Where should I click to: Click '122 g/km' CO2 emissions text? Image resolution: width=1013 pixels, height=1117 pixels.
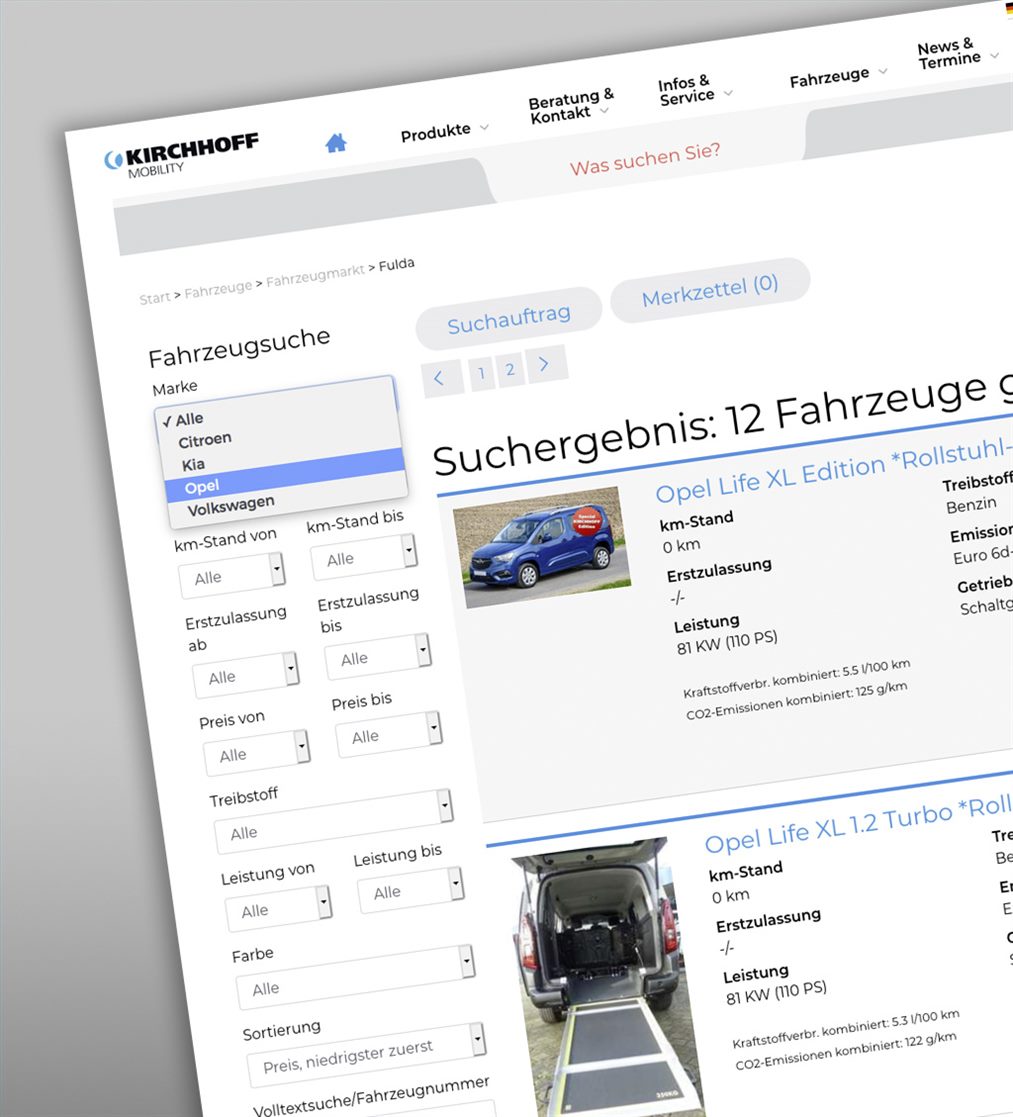(930, 1039)
